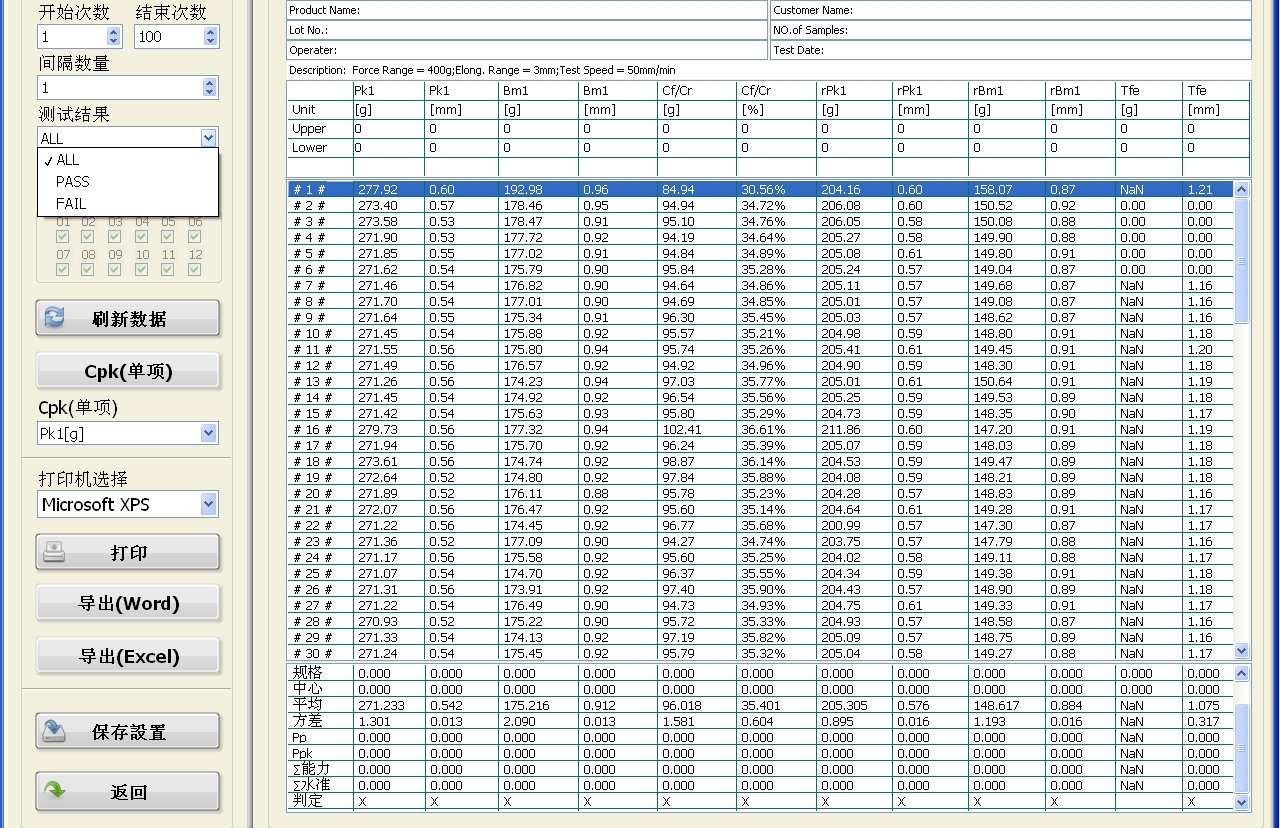Click the Lot No. field
This screenshot has width=1280, height=828.
coord(527,30)
